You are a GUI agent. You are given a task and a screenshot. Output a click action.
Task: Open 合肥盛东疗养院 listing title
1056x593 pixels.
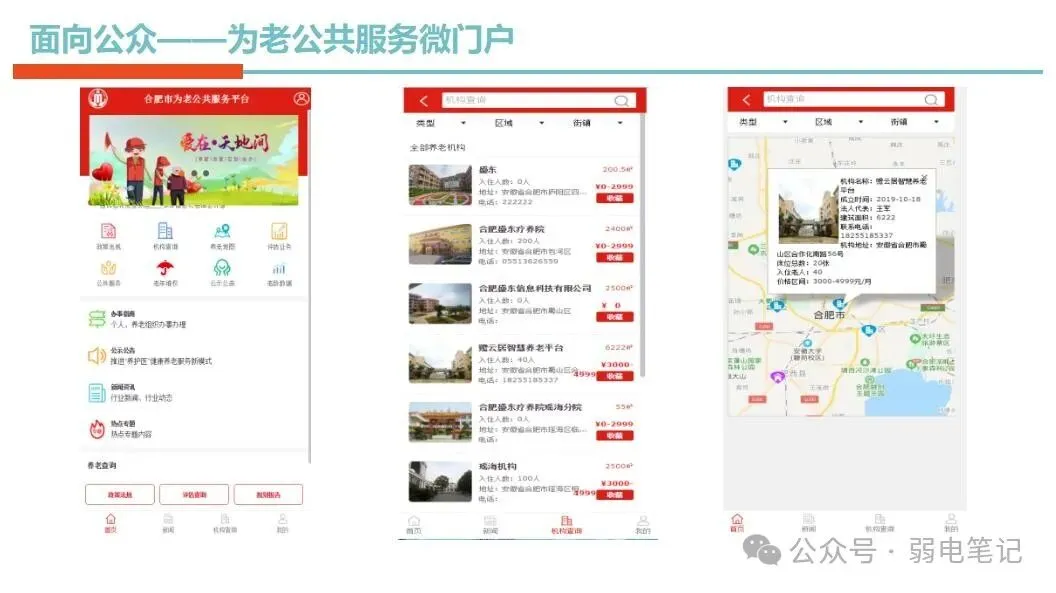click(x=511, y=230)
